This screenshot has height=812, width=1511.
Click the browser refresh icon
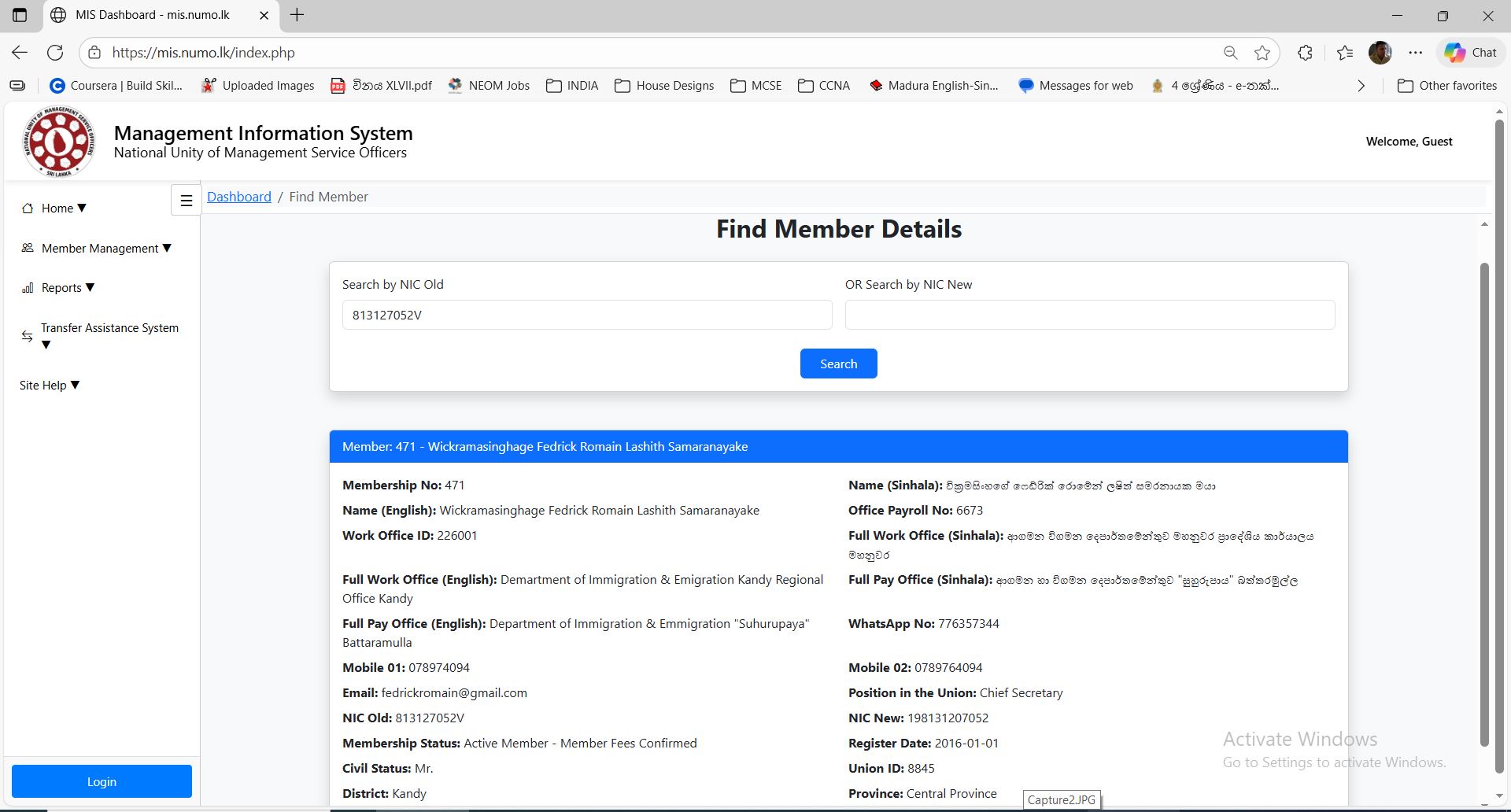click(55, 53)
